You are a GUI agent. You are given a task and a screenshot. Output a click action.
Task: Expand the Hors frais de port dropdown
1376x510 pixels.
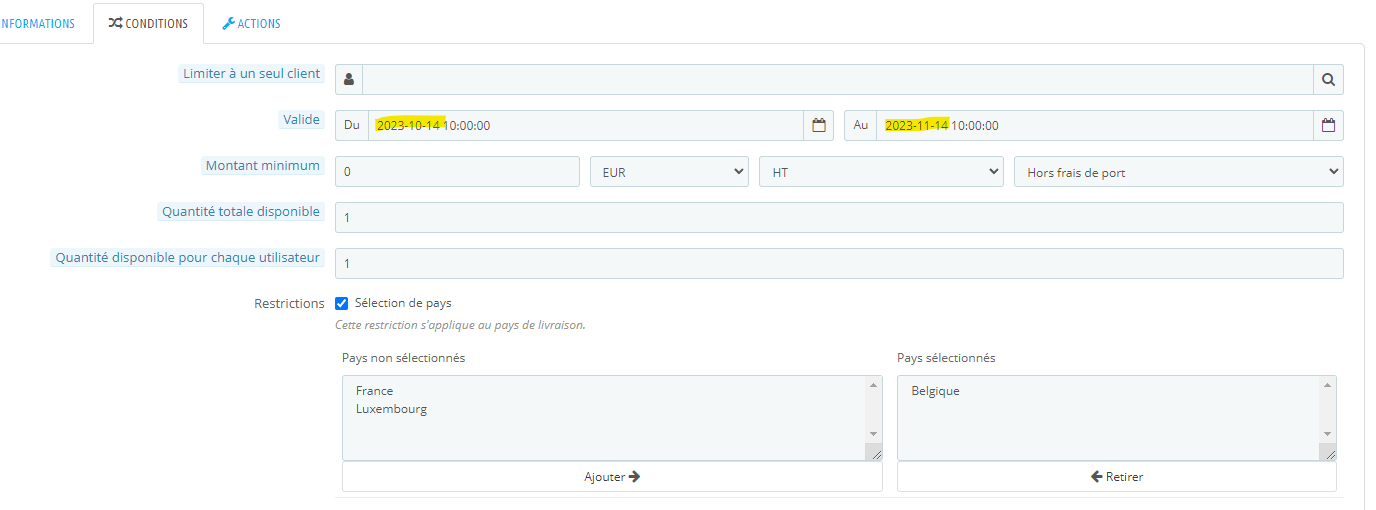tap(1179, 171)
